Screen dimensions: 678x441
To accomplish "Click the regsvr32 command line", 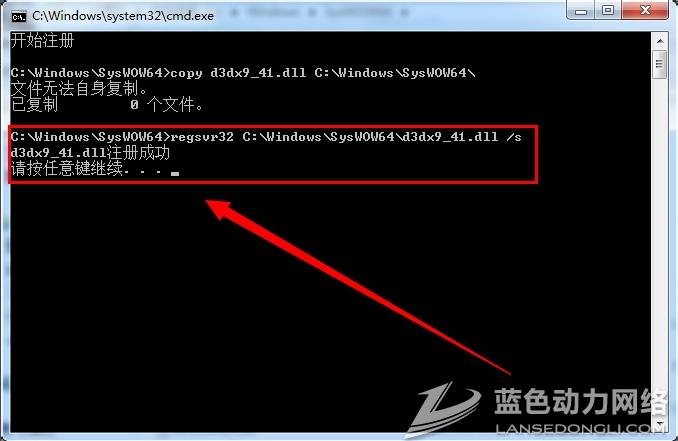I will coord(266,137).
